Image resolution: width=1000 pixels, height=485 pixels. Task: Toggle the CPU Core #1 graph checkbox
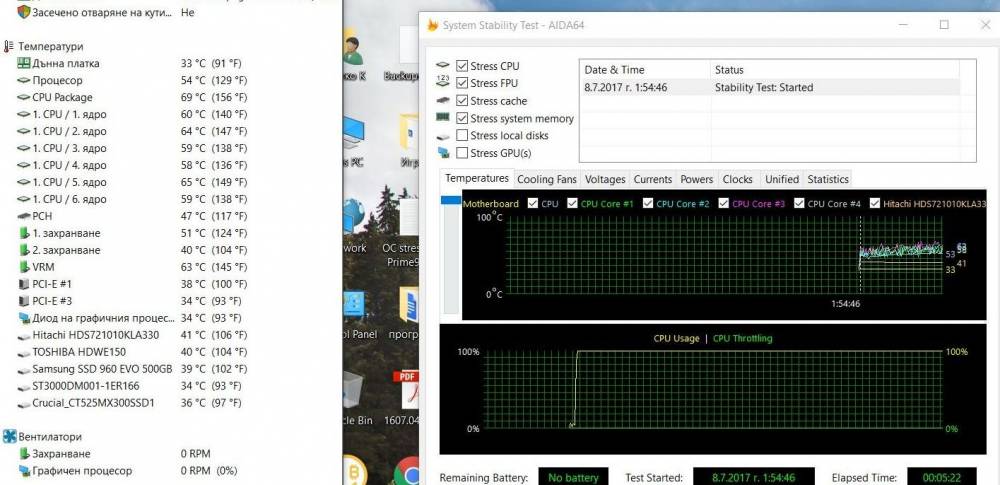(572, 204)
